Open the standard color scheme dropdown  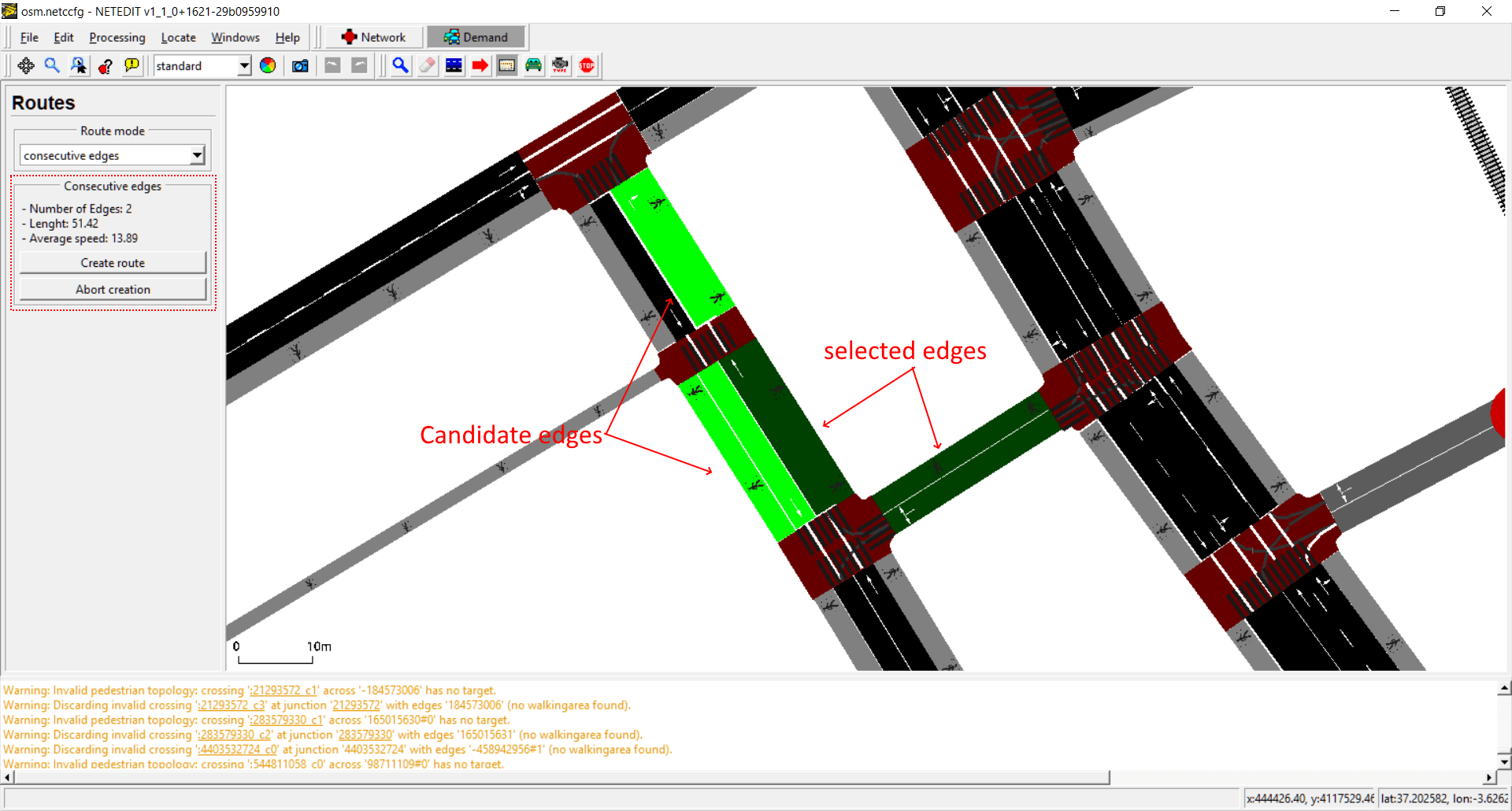coord(244,66)
